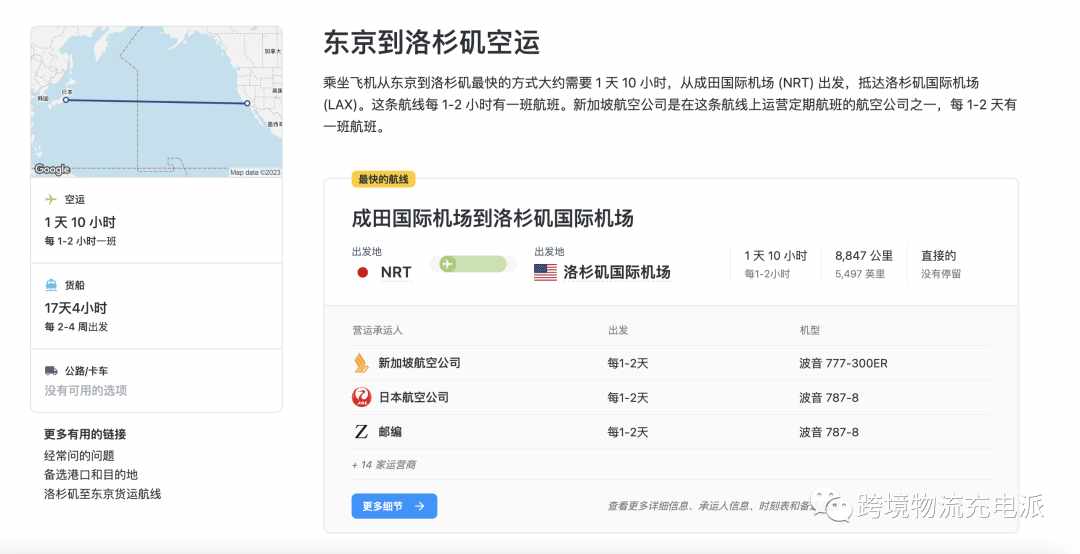Click the road/truck icon
This screenshot has height=554, width=1080.
[51, 371]
